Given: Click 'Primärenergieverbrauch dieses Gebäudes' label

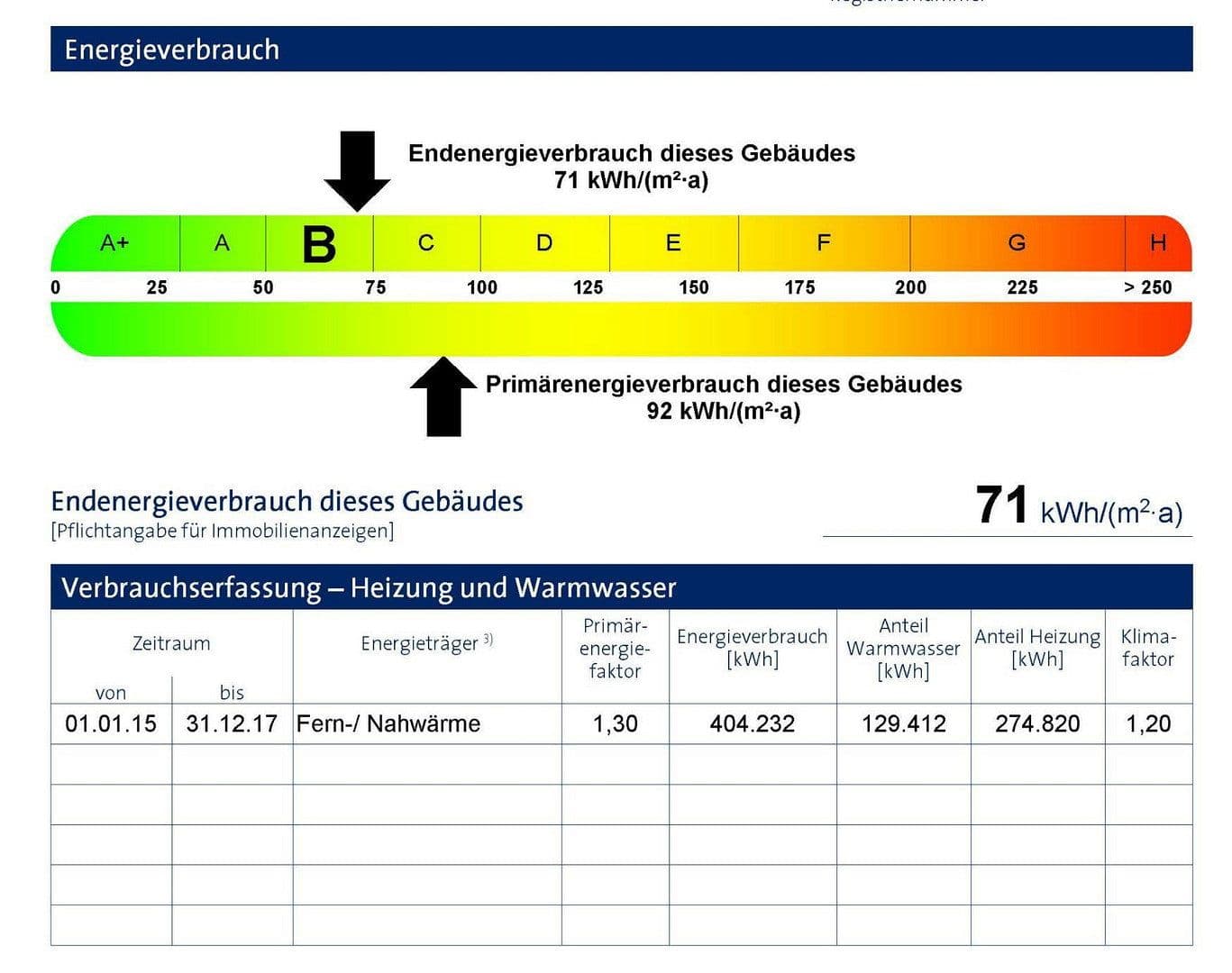Looking at the screenshot, I should click(724, 384).
